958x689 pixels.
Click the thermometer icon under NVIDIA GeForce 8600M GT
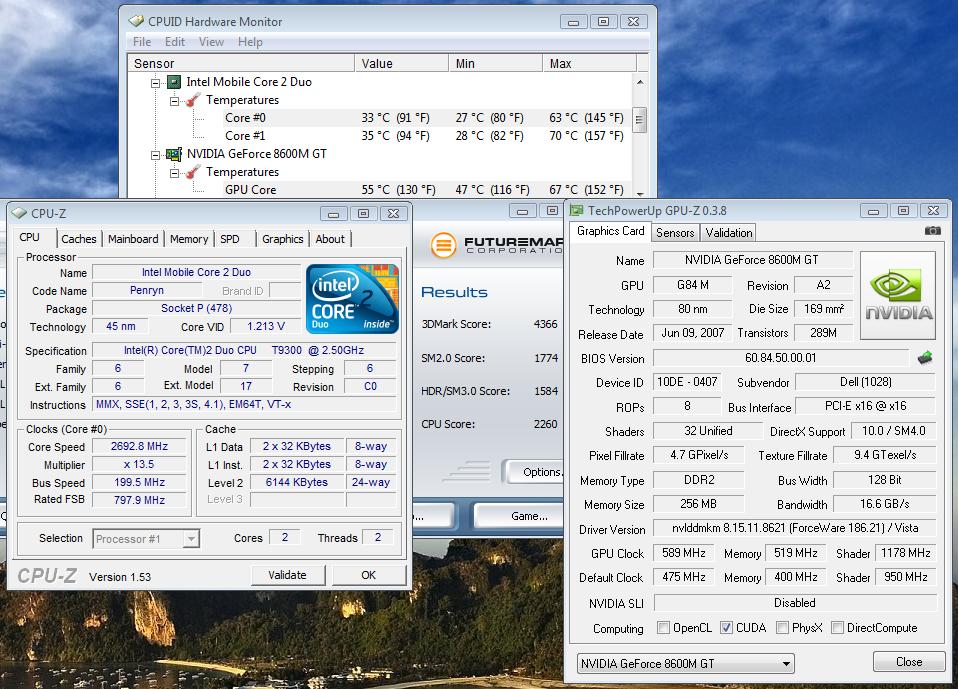[x=193, y=172]
